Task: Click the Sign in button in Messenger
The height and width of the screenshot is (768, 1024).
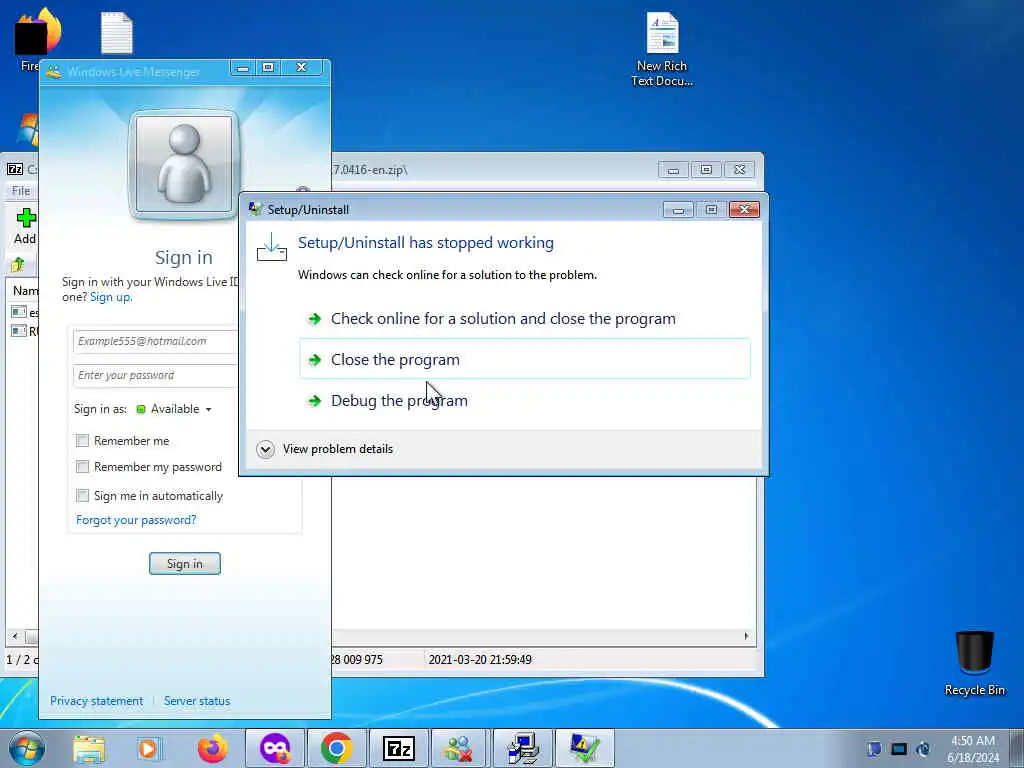Action: click(x=185, y=564)
